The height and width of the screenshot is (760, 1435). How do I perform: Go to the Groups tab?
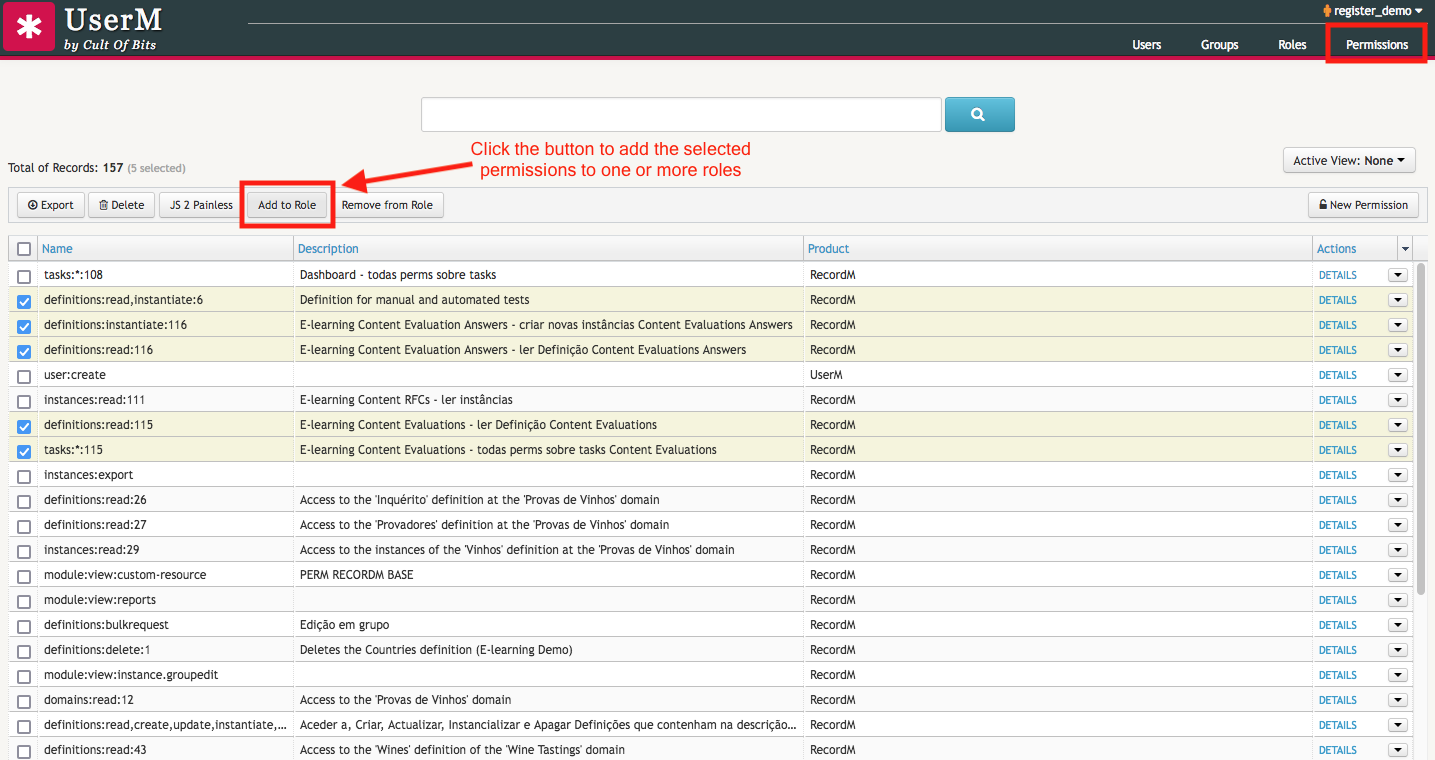[1219, 45]
